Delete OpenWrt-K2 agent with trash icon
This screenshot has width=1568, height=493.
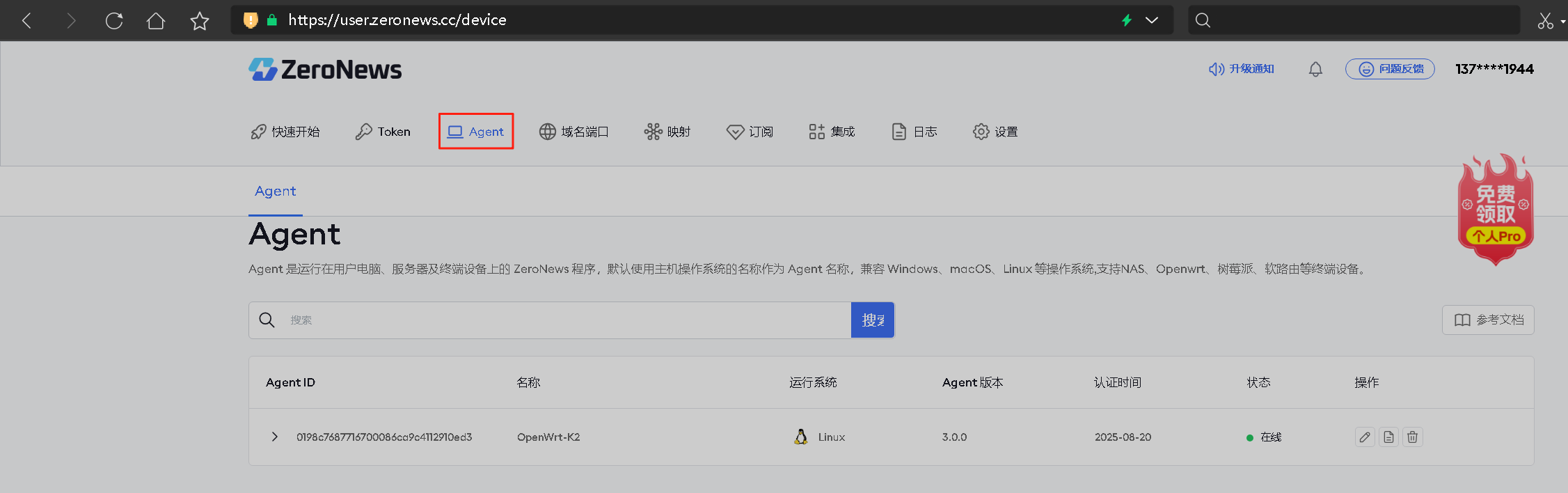1412,437
